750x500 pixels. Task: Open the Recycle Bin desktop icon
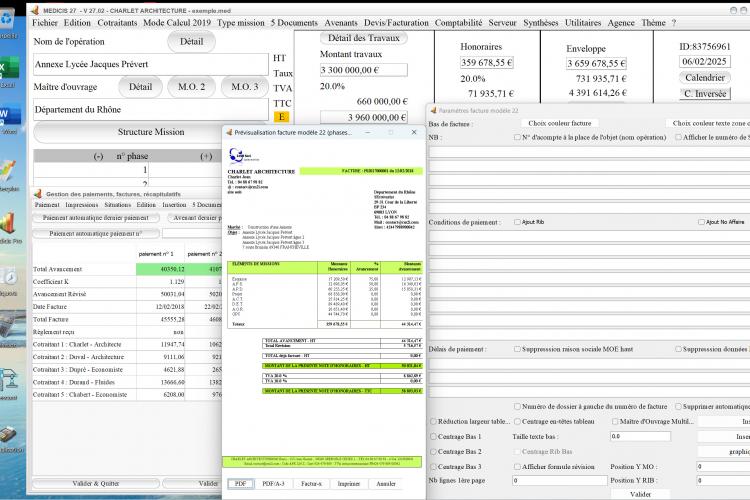(7, 19)
